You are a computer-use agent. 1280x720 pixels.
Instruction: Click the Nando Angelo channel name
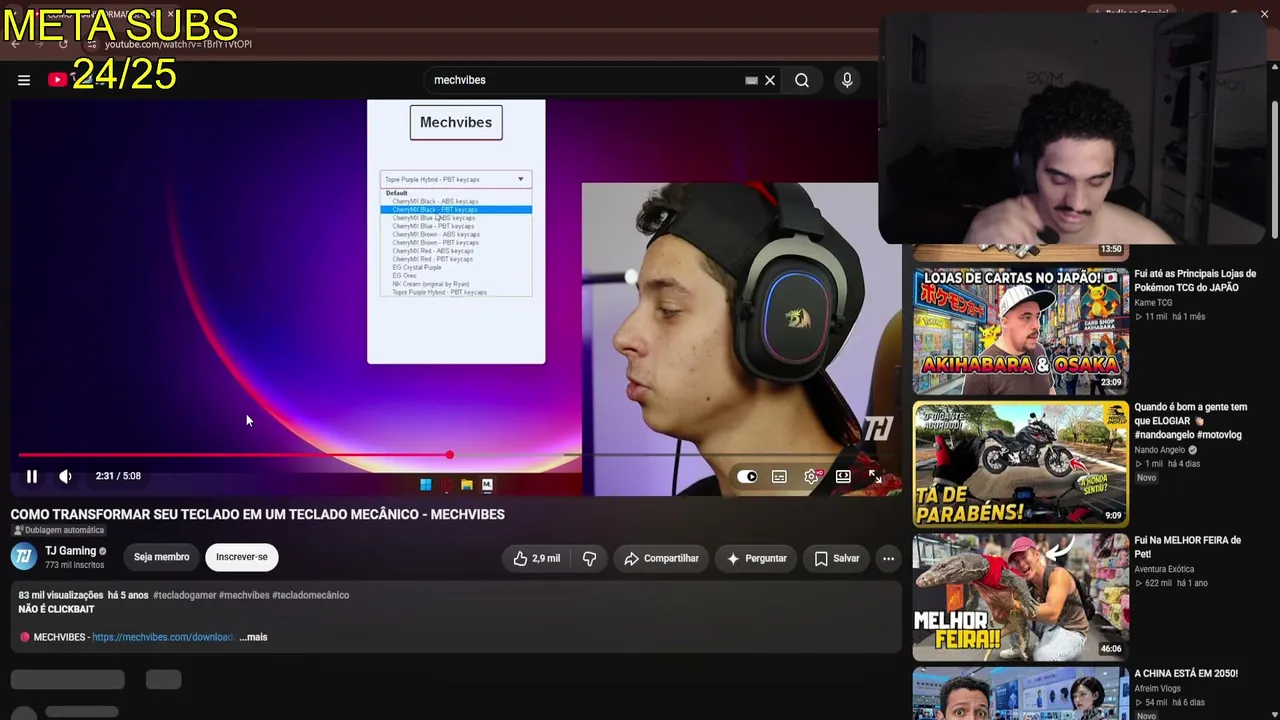pos(1160,450)
